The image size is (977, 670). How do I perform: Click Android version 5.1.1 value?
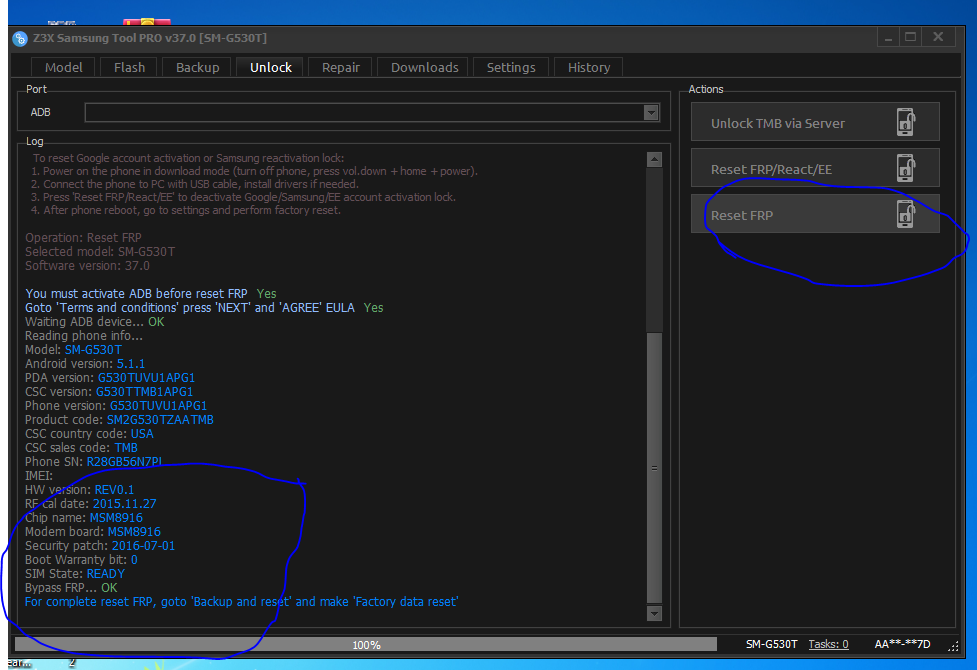pos(131,364)
